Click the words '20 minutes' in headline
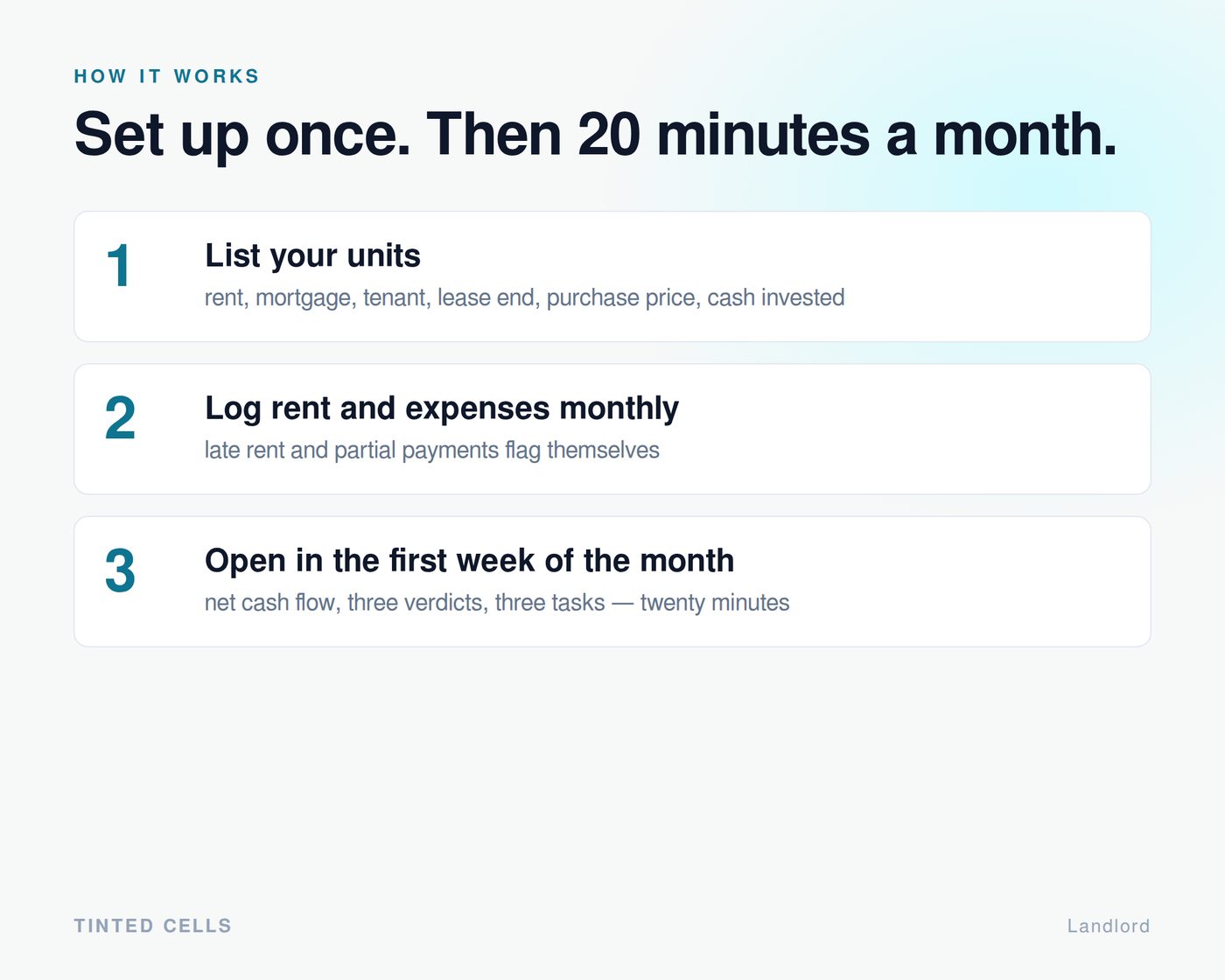 tap(723, 135)
